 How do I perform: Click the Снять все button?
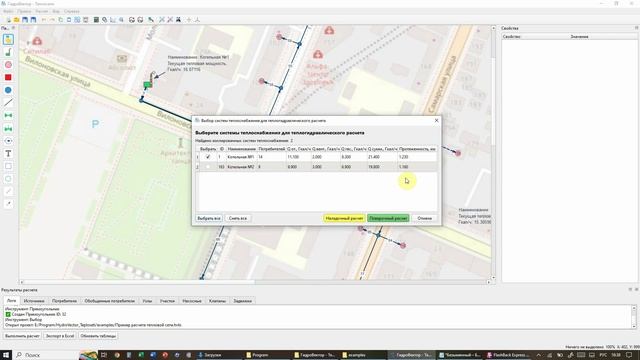click(x=238, y=218)
